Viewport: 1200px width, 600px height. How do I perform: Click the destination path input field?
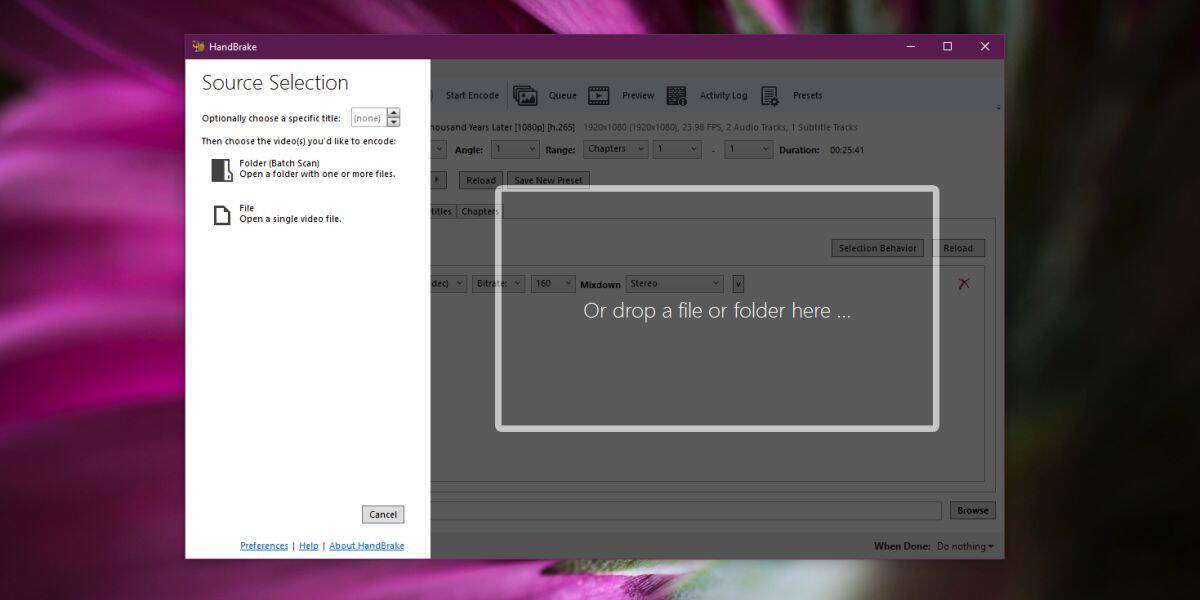pyautogui.click(x=686, y=510)
